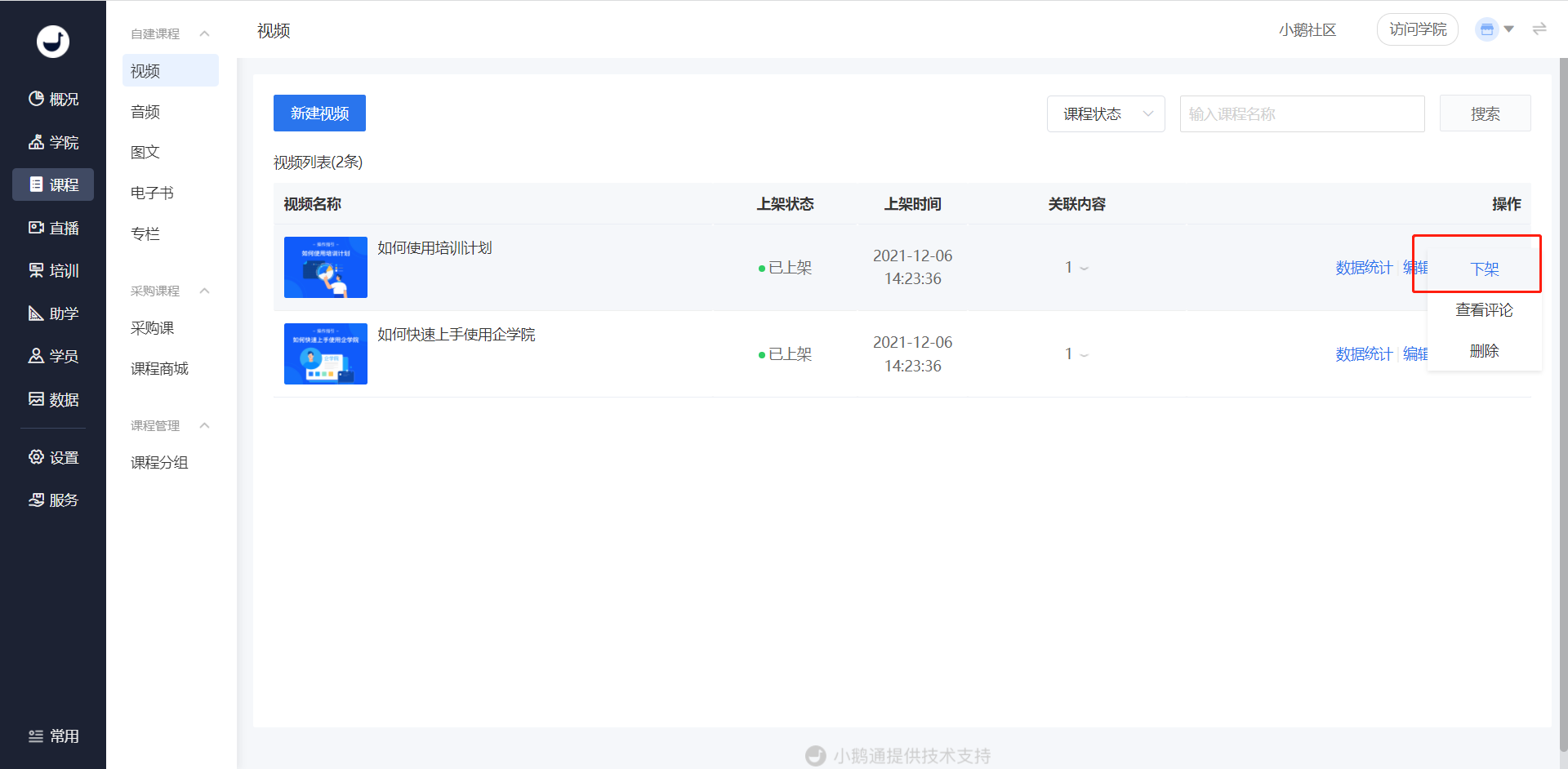The image size is (1568, 769).
Task: Collapse the 自建课程 menu group
Action: pyautogui.click(x=205, y=33)
